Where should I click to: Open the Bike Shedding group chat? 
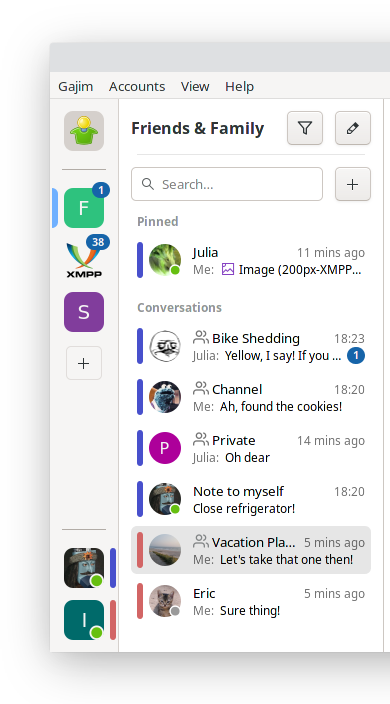(251, 346)
